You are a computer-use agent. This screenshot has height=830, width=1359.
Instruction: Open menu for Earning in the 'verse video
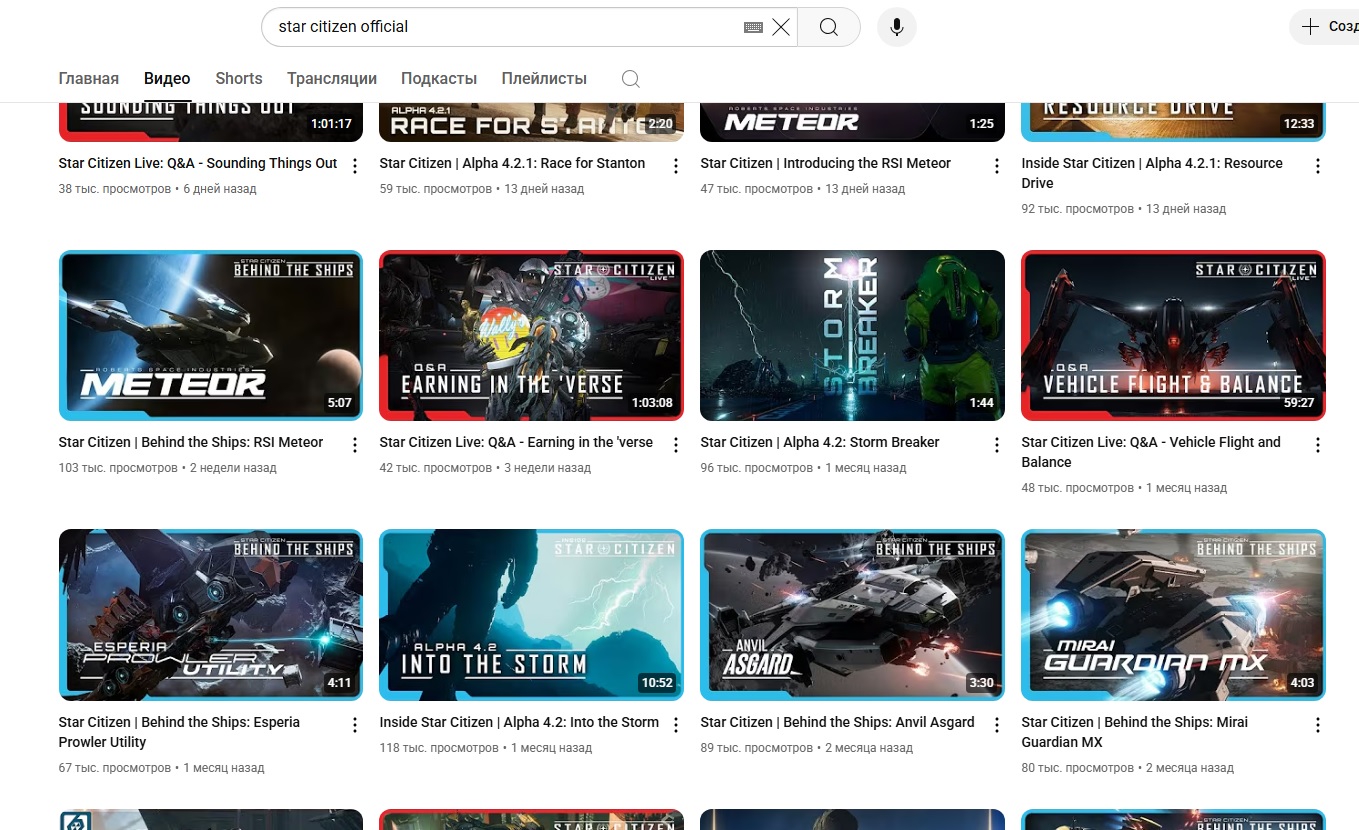[676, 446]
